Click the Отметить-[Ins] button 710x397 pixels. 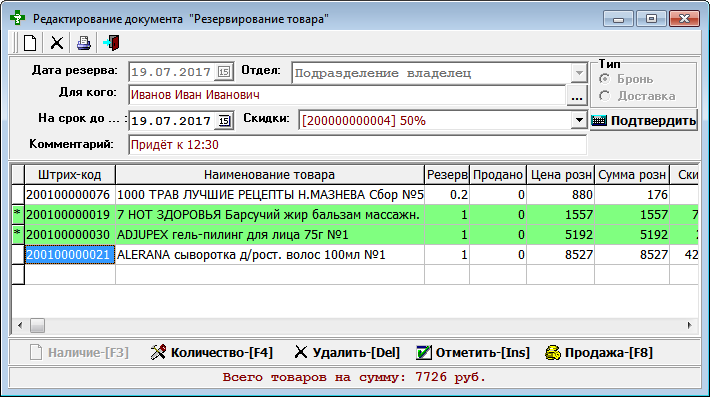[473, 353]
